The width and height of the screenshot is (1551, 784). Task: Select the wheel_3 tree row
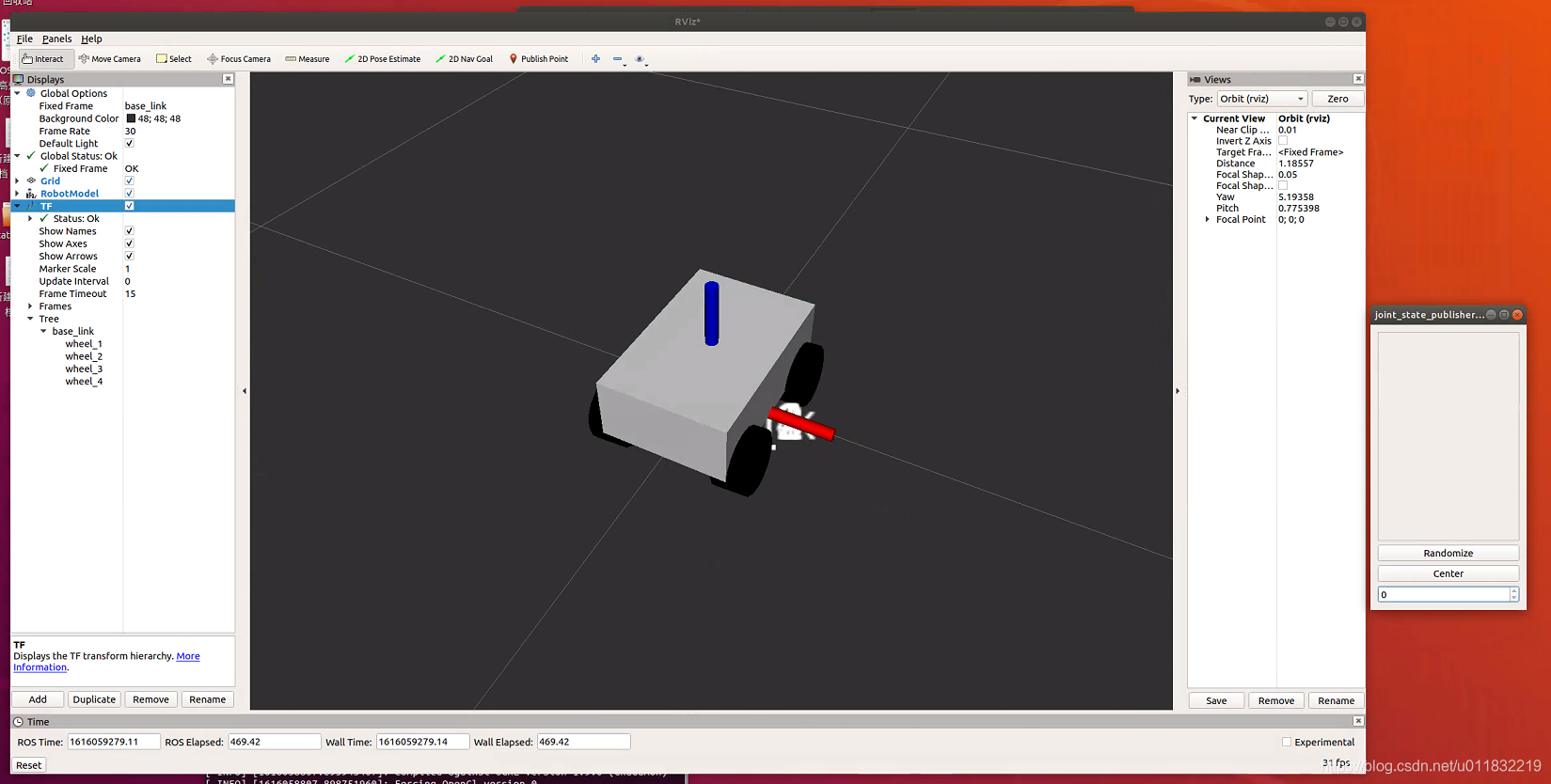84,368
